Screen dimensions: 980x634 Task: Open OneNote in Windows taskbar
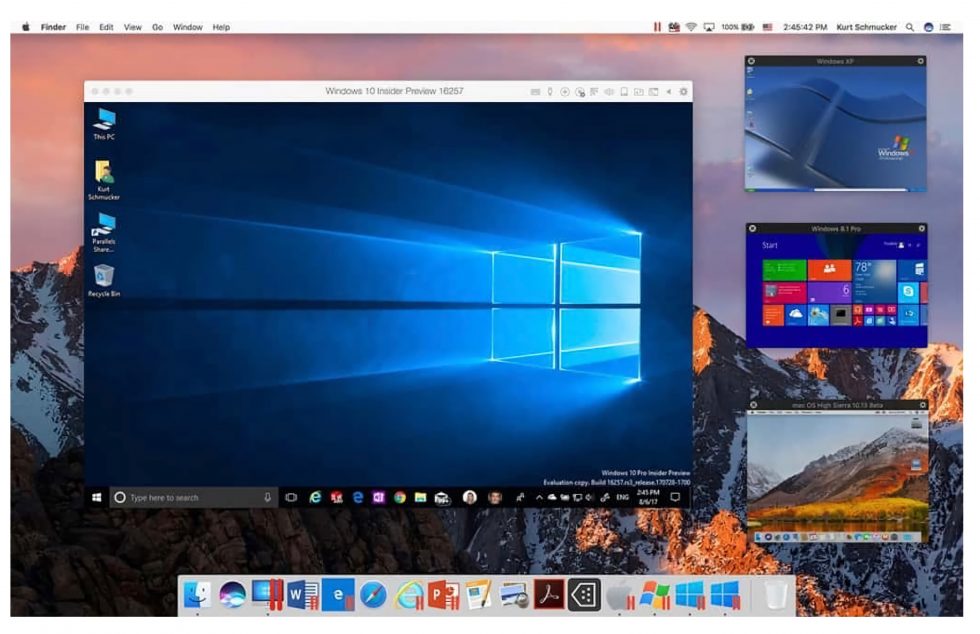(379, 498)
